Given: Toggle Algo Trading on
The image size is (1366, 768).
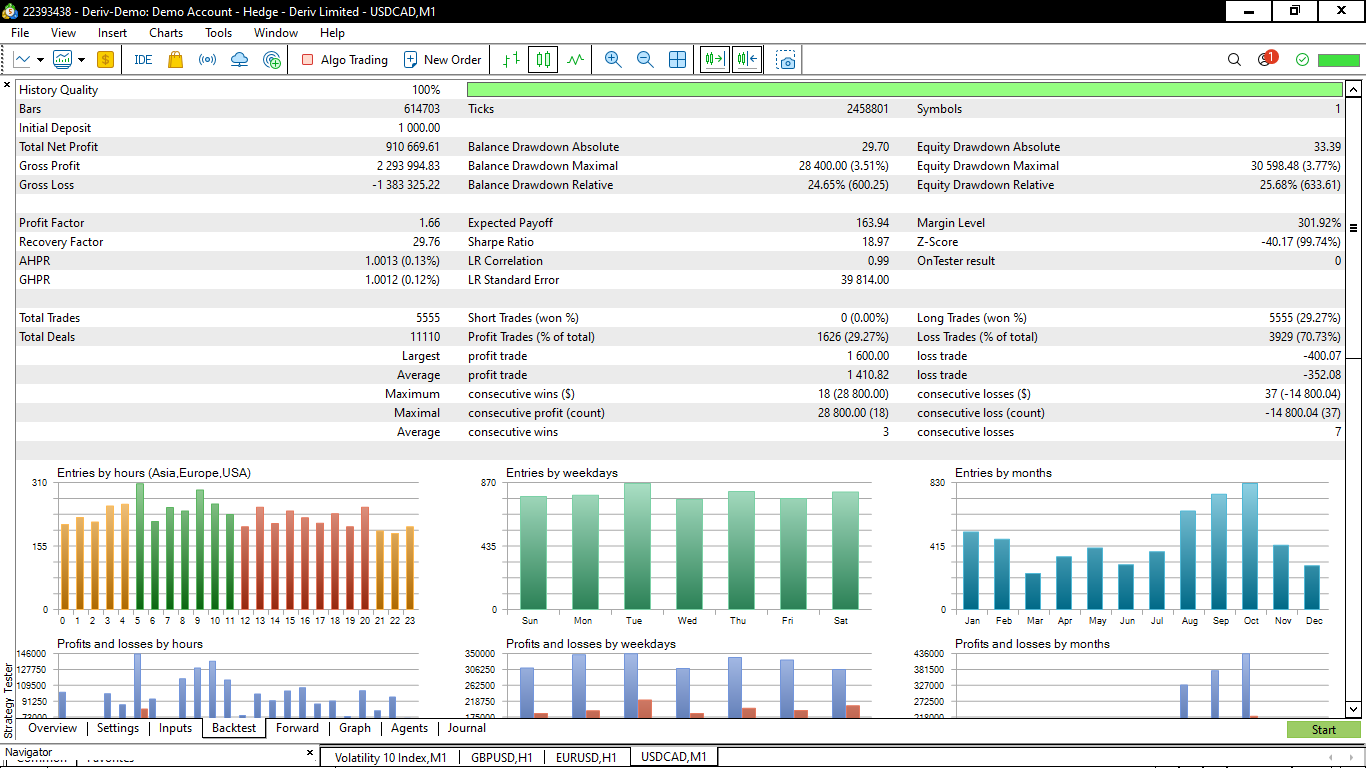Looking at the screenshot, I should click(x=344, y=60).
